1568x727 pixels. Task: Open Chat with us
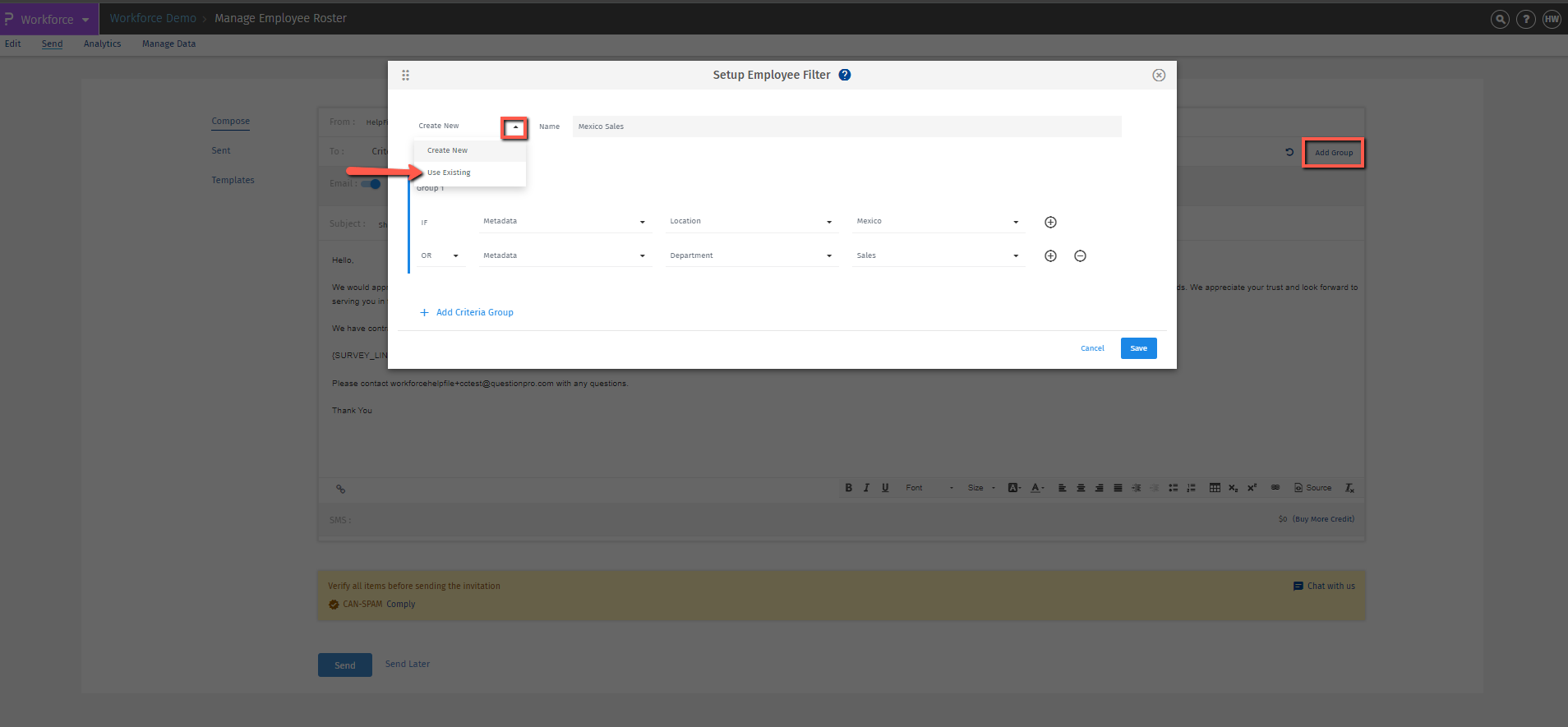point(1324,586)
